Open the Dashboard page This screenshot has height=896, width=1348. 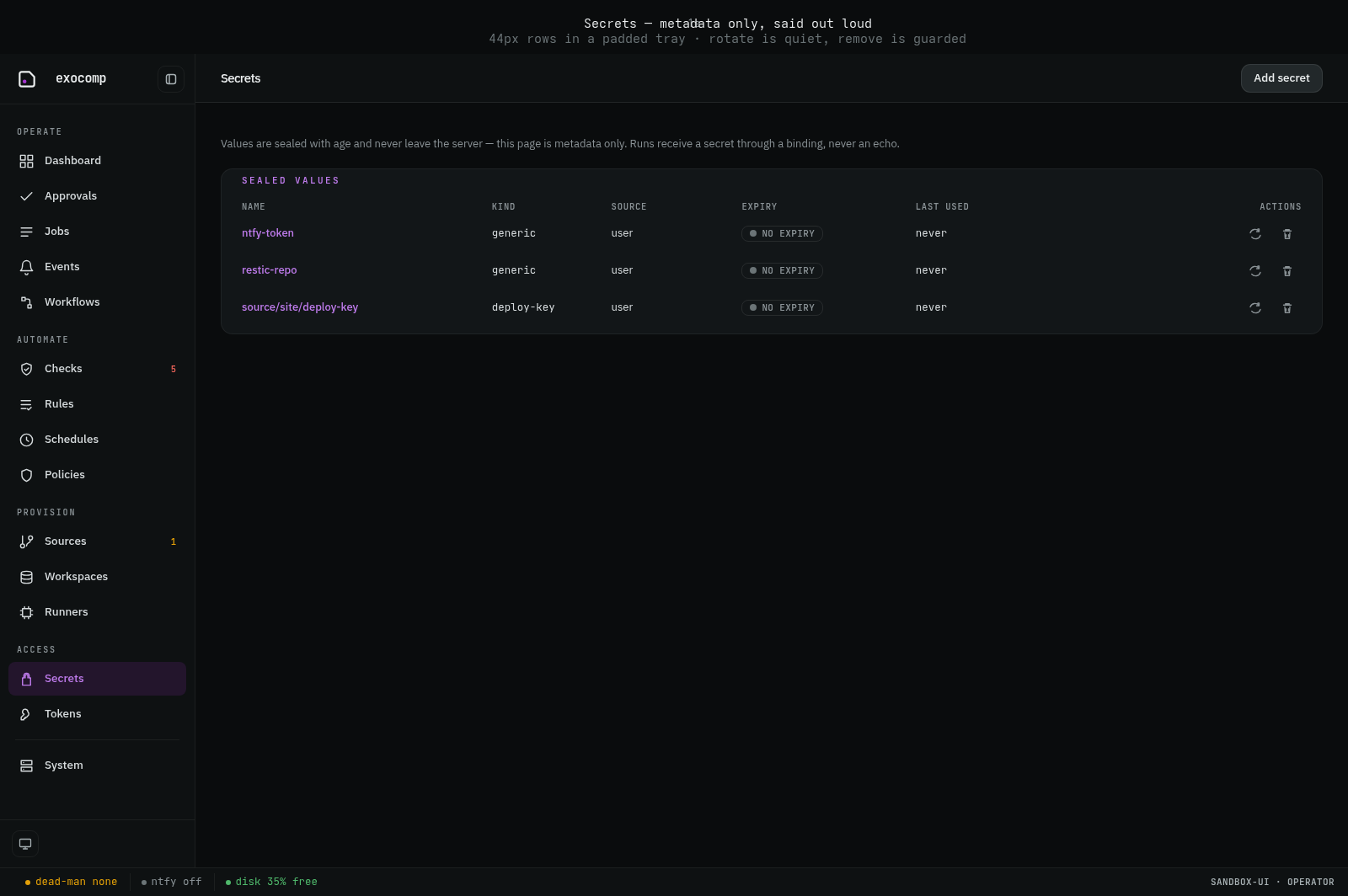[97, 161]
